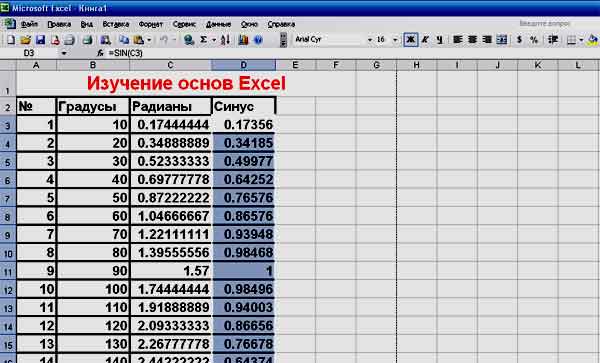Viewport: 600px width, 363px height.
Task: Open the Вид menu
Action: 87,24
